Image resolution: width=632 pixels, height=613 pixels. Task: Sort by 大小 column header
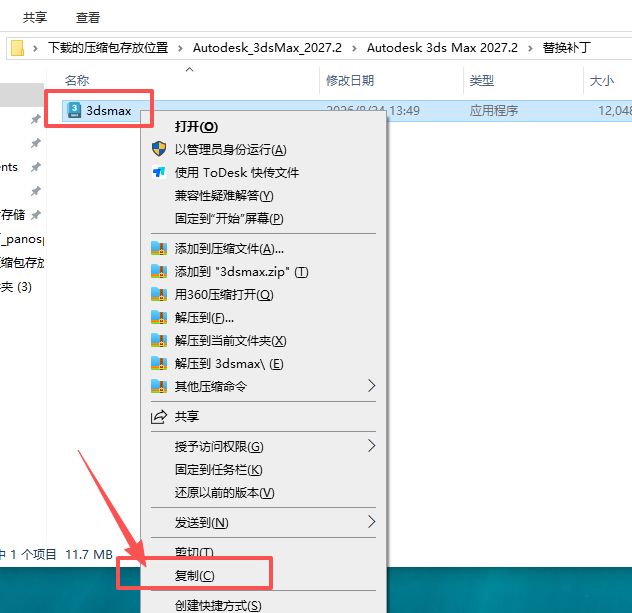coord(601,80)
